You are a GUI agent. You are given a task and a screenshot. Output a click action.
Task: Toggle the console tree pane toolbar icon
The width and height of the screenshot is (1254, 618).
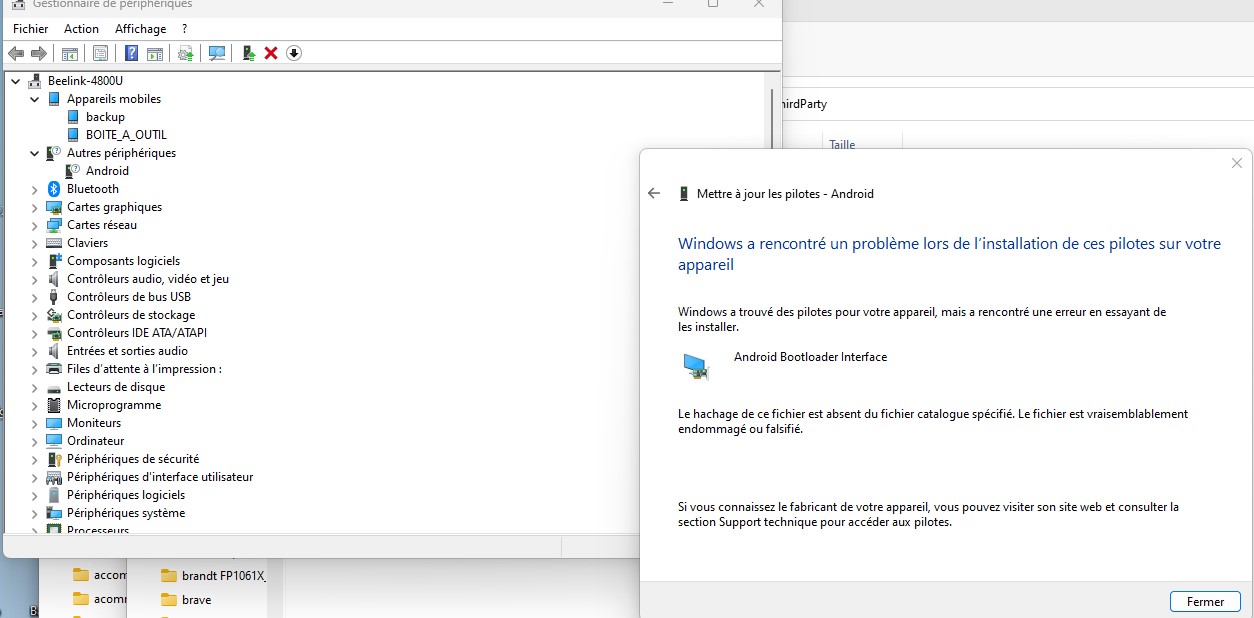coord(70,53)
